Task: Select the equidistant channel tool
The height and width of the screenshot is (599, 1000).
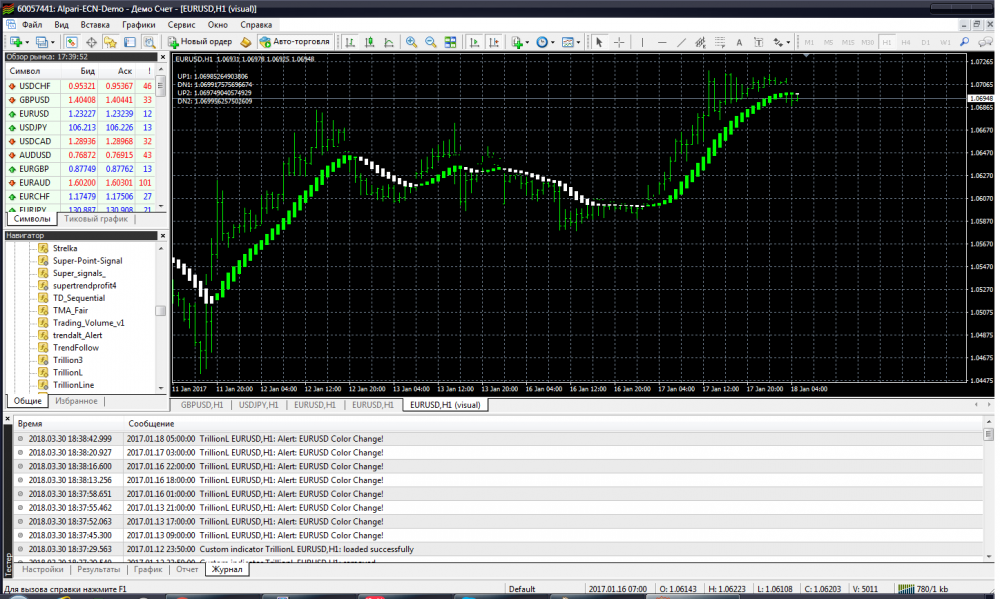Action: tap(700, 42)
